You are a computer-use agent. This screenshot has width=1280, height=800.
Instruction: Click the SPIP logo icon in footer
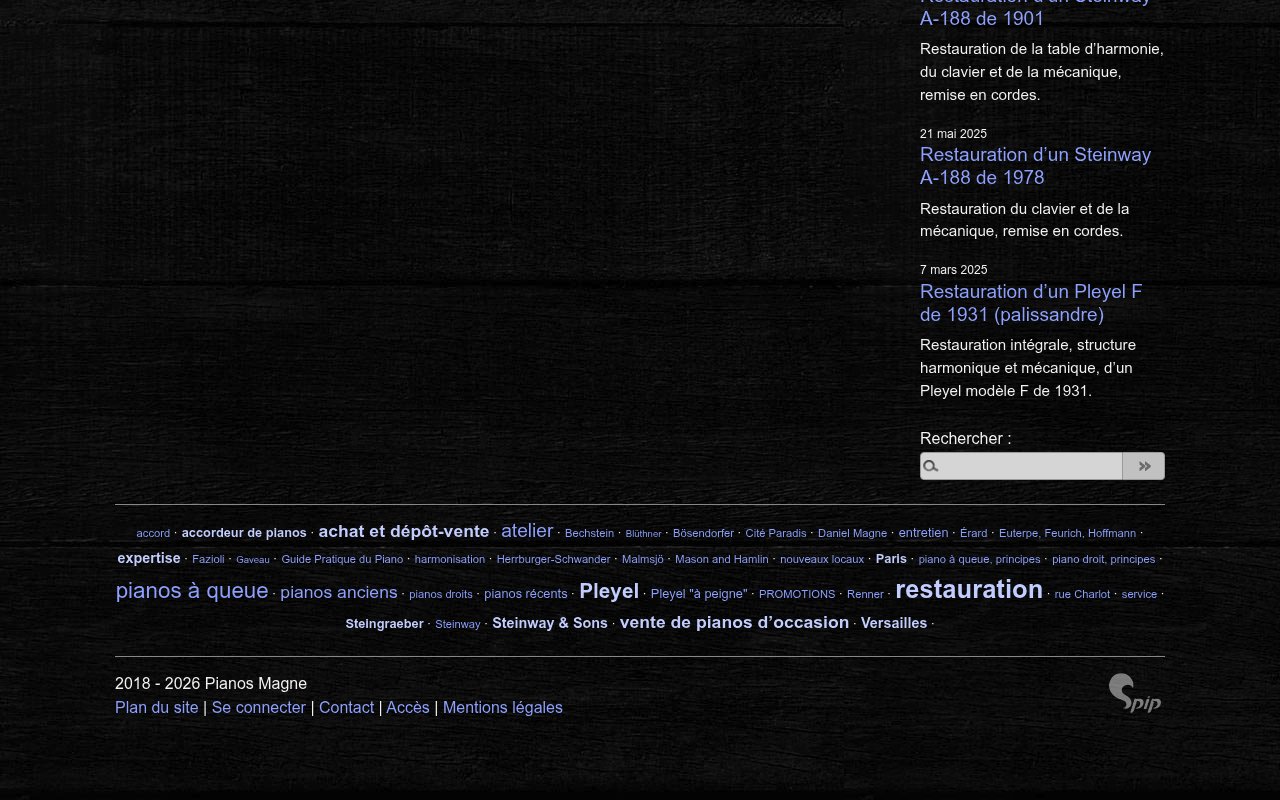pos(1135,693)
